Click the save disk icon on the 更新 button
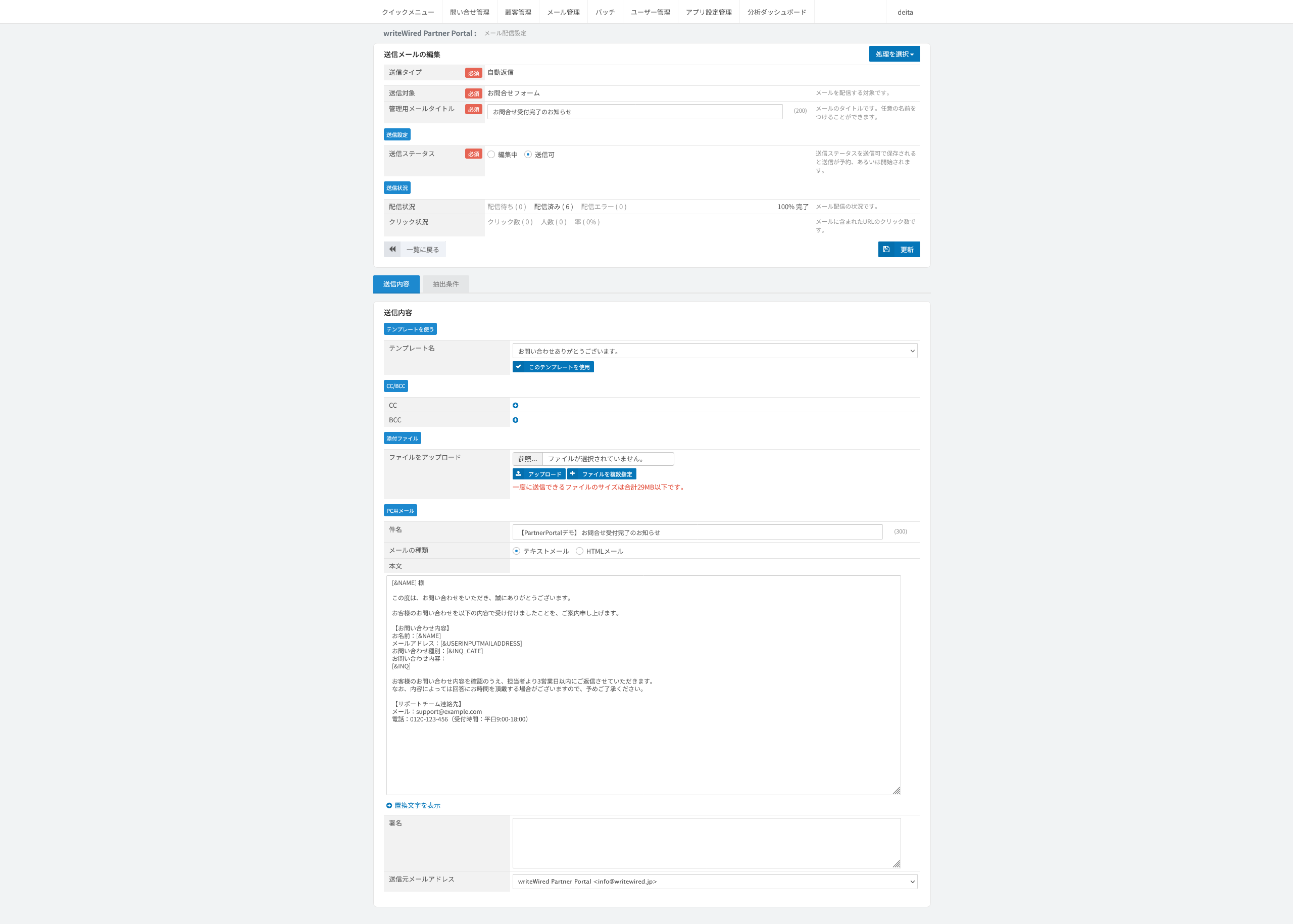 (886, 249)
